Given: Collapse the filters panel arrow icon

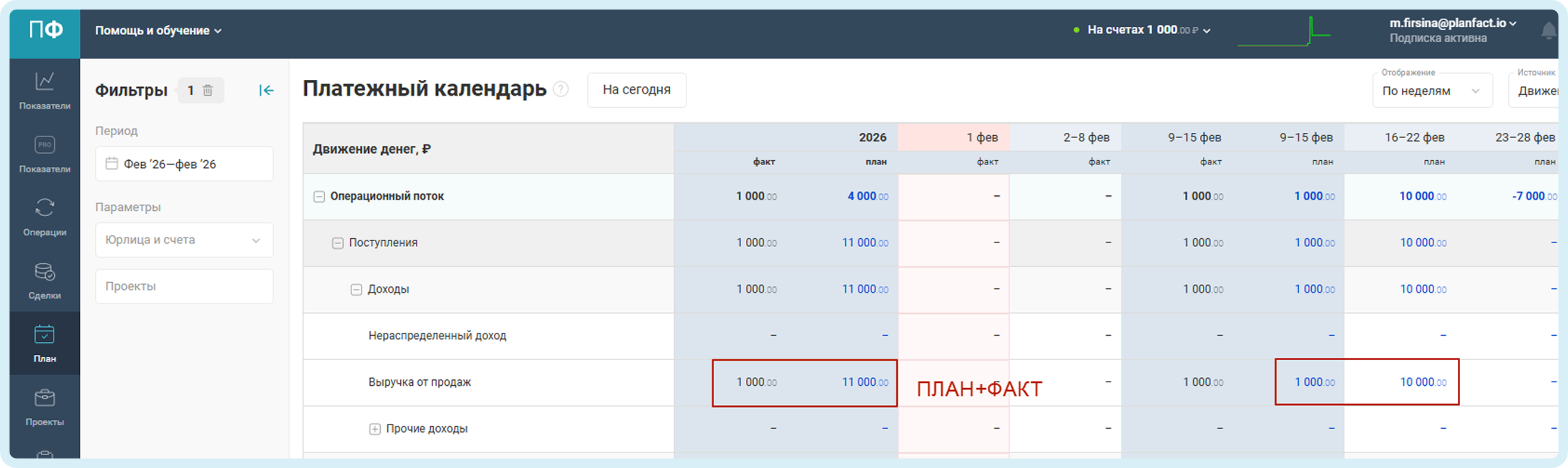Looking at the screenshot, I should point(266,91).
